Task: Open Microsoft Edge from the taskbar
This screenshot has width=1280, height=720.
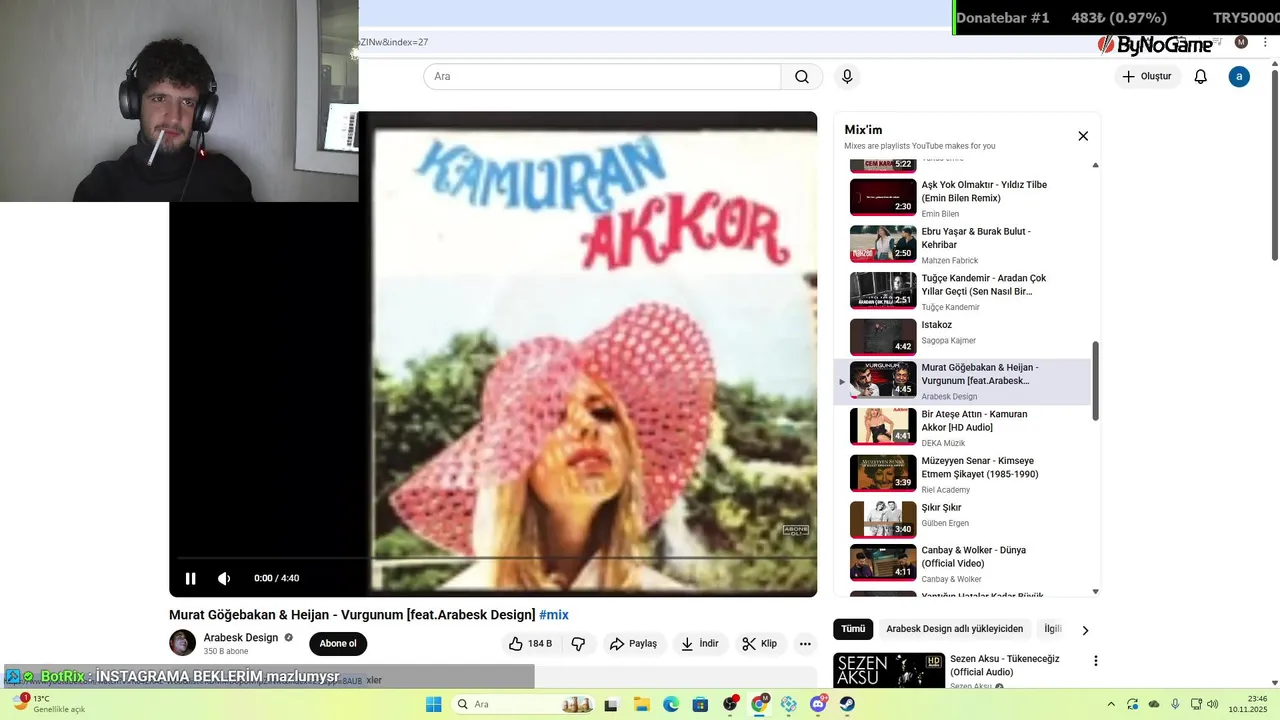Action: (670, 704)
